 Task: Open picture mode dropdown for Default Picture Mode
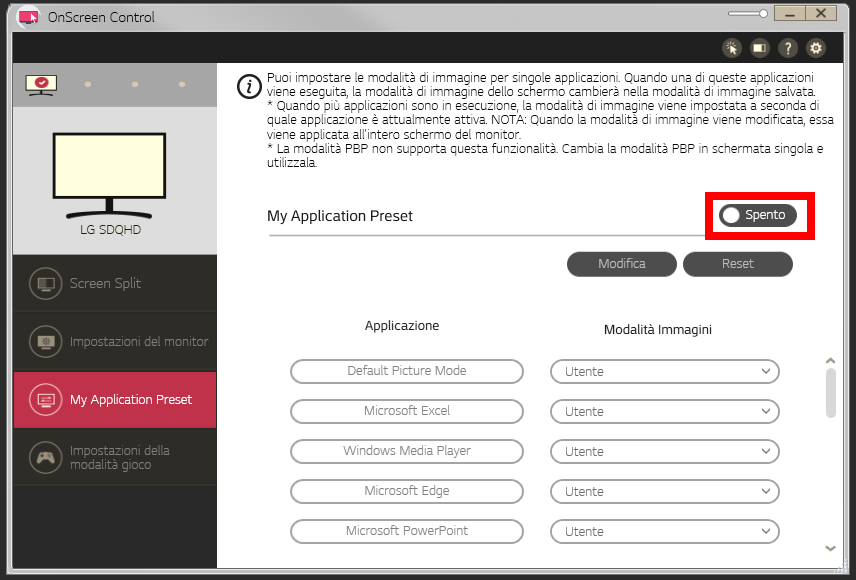pos(664,371)
